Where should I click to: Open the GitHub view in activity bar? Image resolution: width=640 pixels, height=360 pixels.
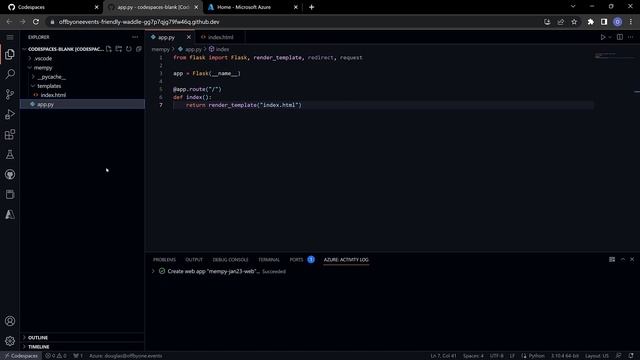click(x=10, y=174)
